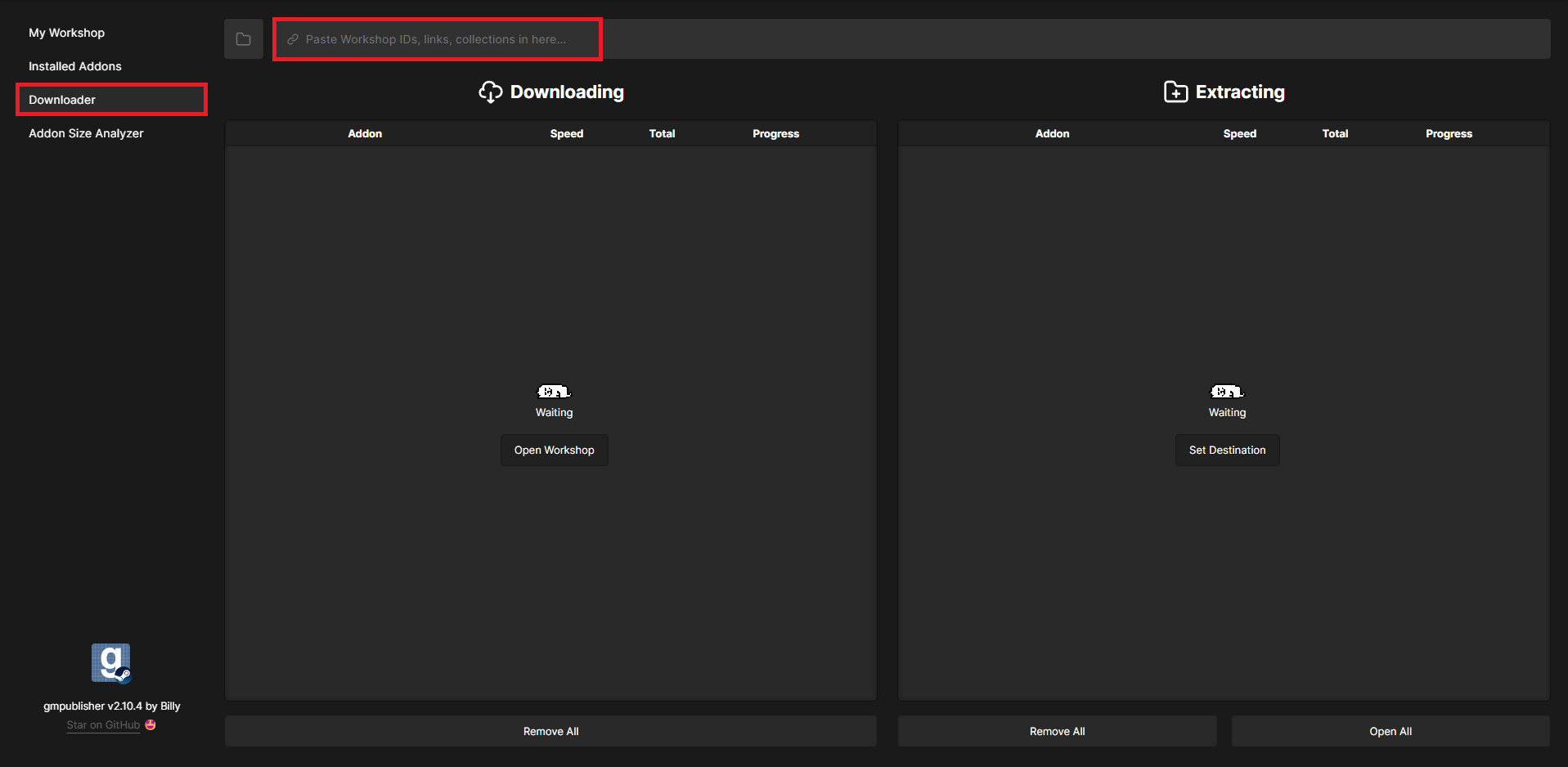Click the sleeping dog icon in the Extracting panel
Image resolution: width=1568 pixels, height=767 pixels.
coord(1227,392)
